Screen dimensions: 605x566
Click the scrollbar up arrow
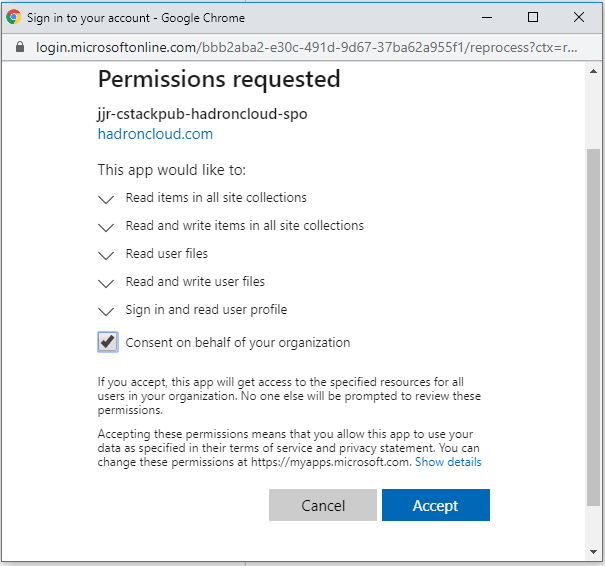pyautogui.click(x=593, y=71)
